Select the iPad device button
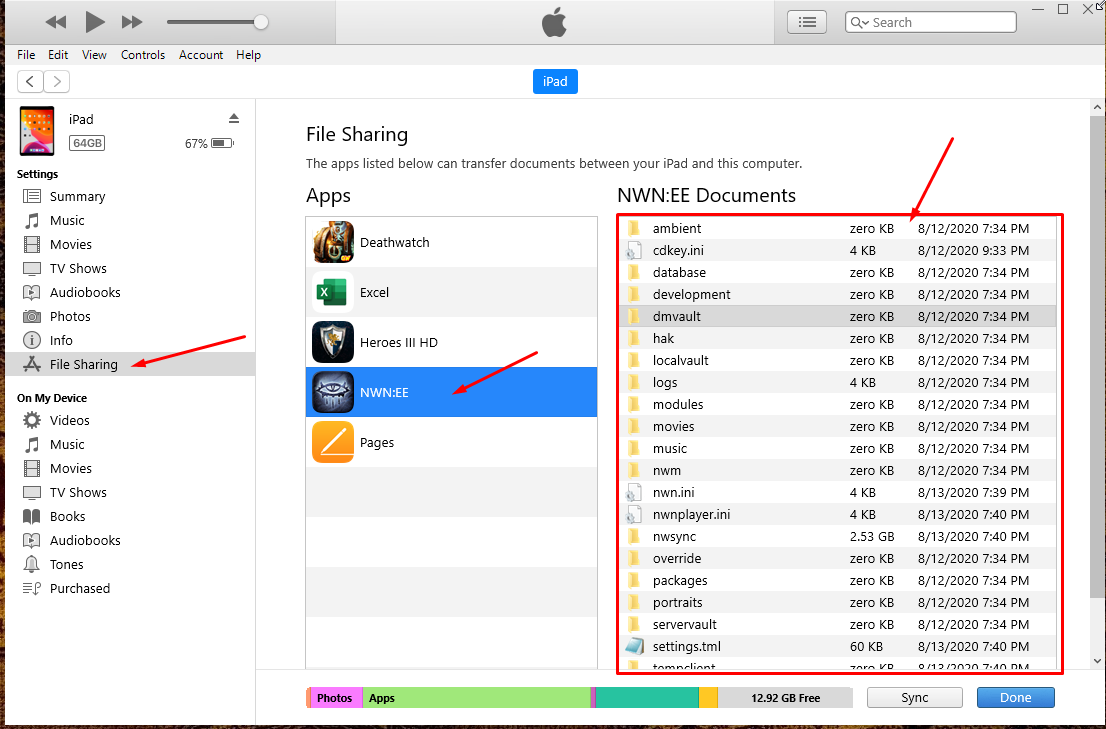This screenshot has height=729, width=1106. (555, 82)
